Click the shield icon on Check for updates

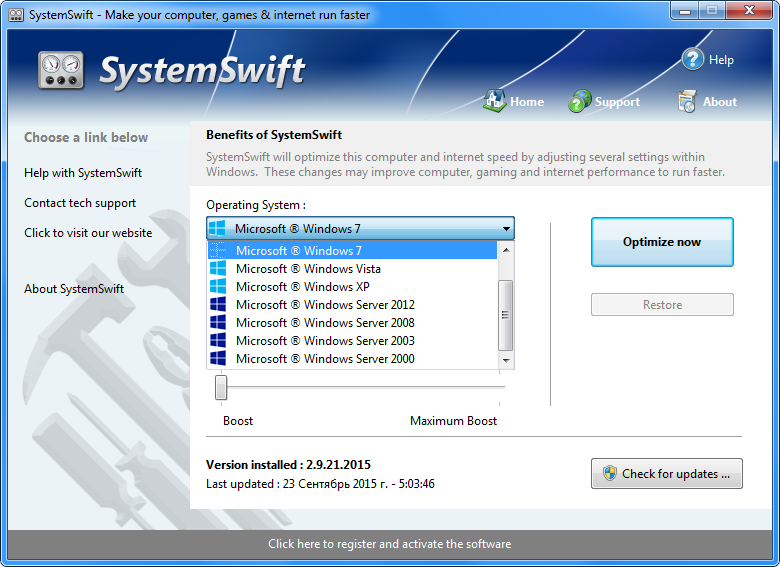coord(609,473)
